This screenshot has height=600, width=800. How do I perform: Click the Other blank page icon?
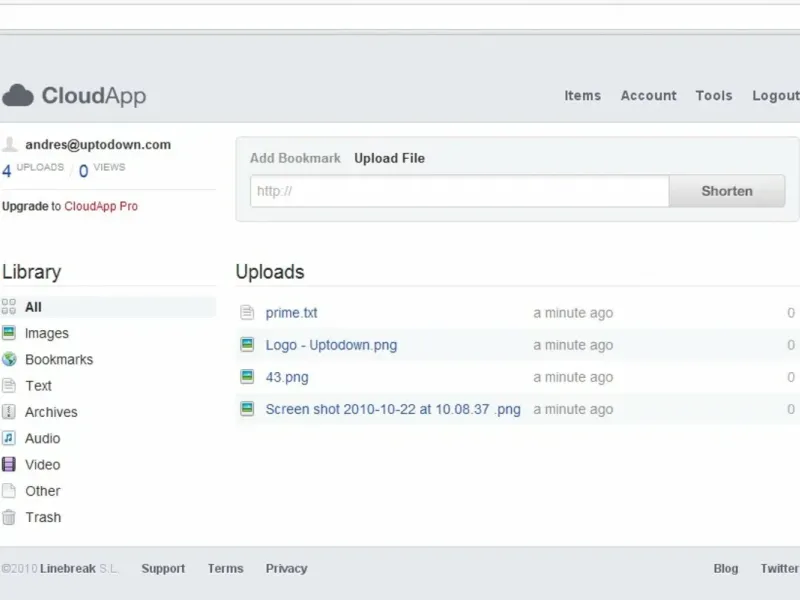coord(9,491)
